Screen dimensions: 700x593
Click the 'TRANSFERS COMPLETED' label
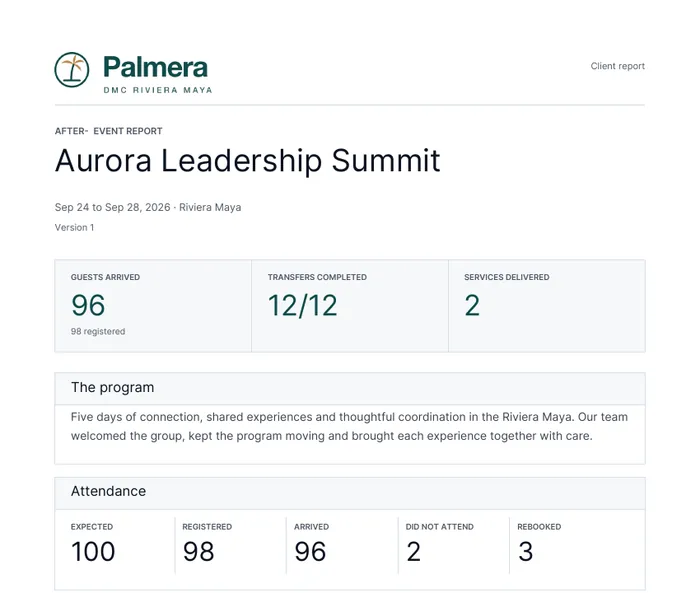click(x=317, y=277)
